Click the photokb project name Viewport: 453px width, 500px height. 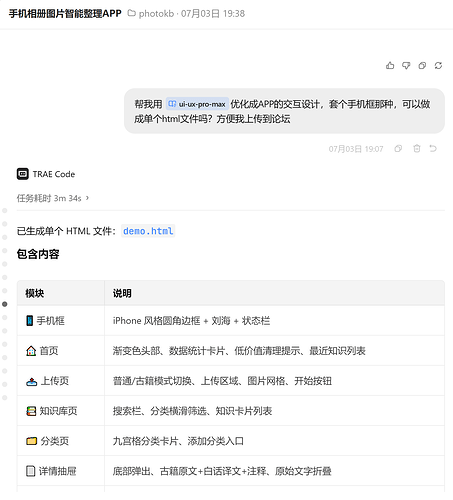pyautogui.click(x=156, y=14)
